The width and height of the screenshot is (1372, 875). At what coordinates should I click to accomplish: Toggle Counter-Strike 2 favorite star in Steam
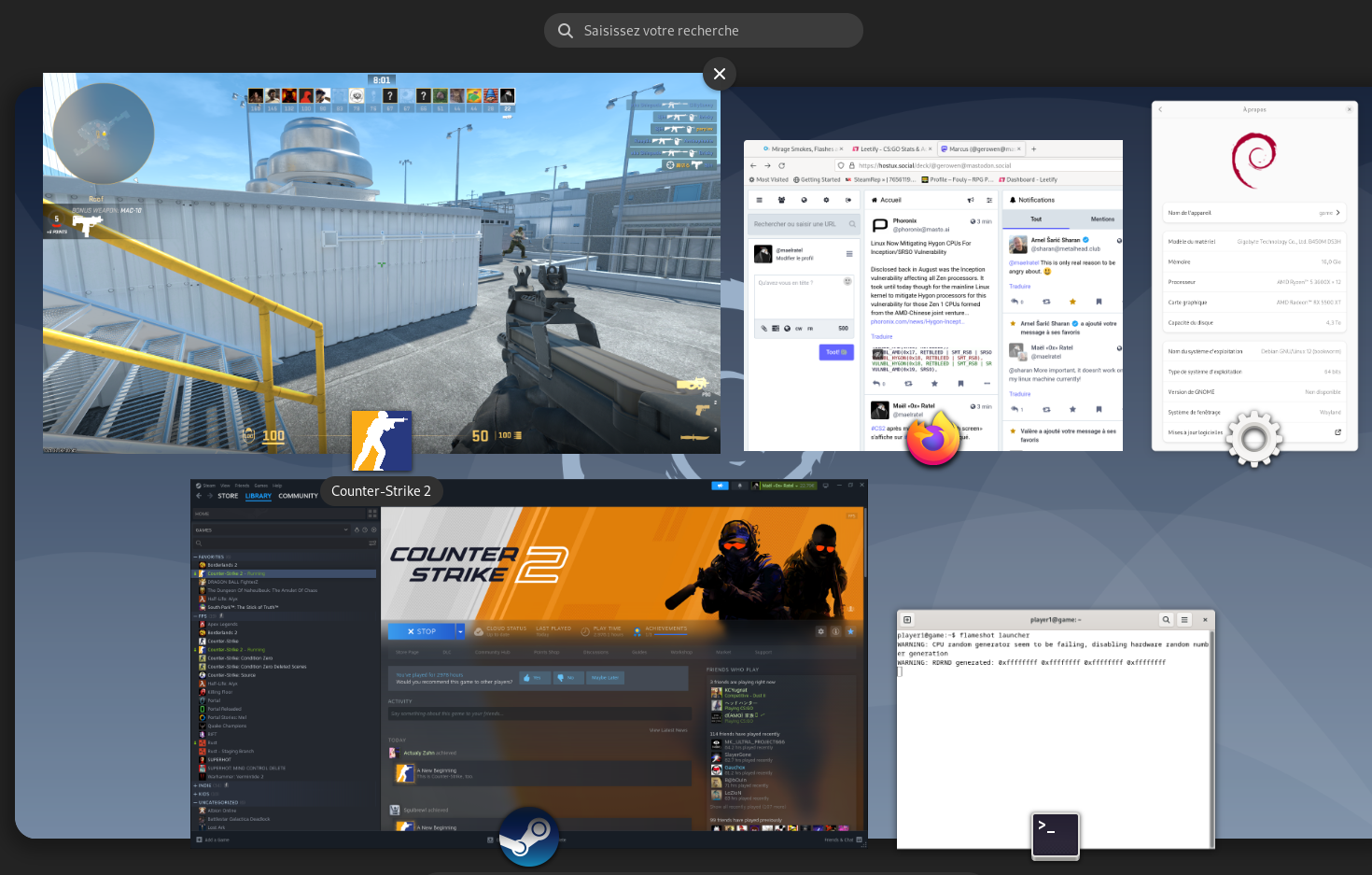(x=850, y=631)
